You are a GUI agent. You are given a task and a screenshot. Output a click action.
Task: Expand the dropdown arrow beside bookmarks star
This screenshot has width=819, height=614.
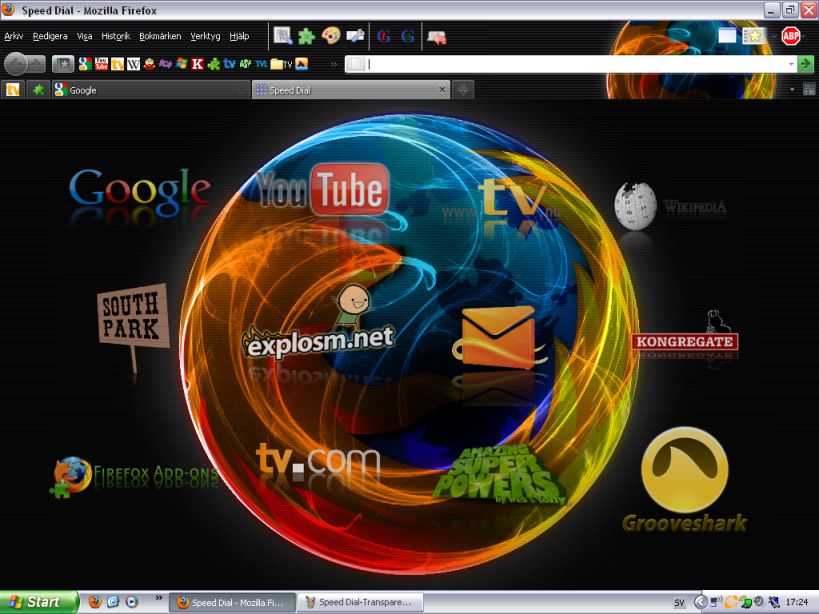(x=774, y=37)
